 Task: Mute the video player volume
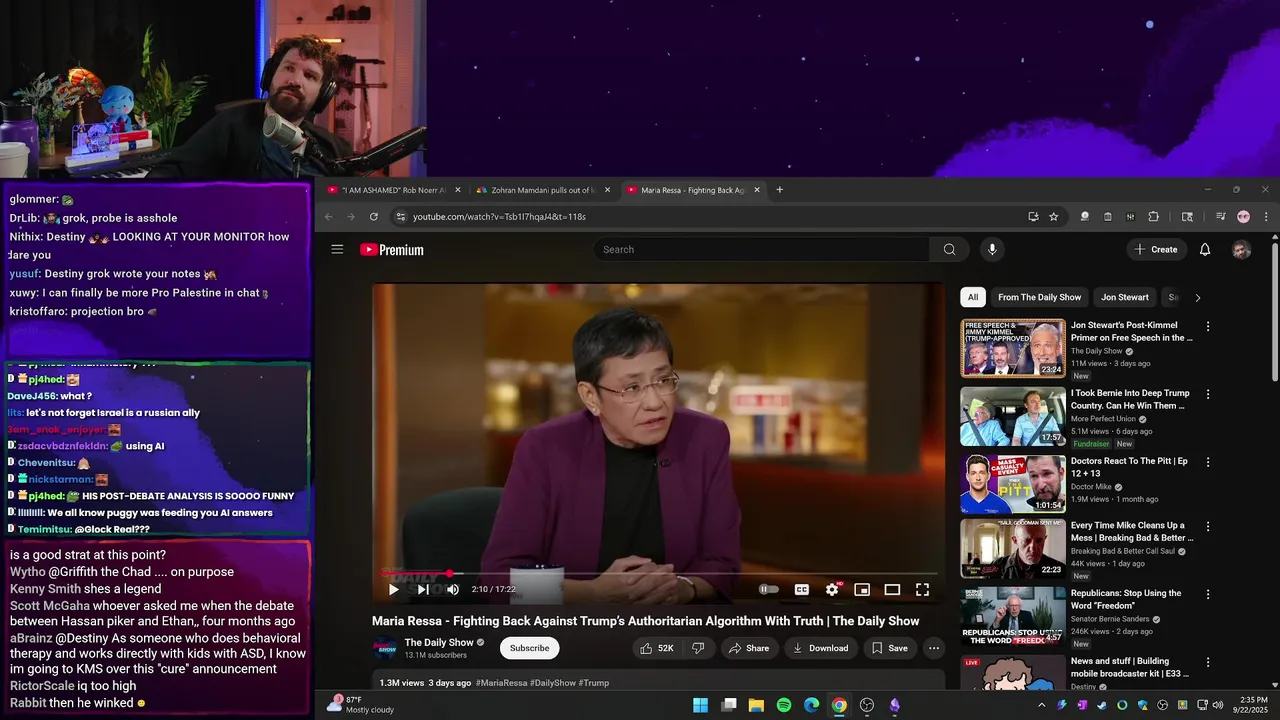(x=453, y=590)
